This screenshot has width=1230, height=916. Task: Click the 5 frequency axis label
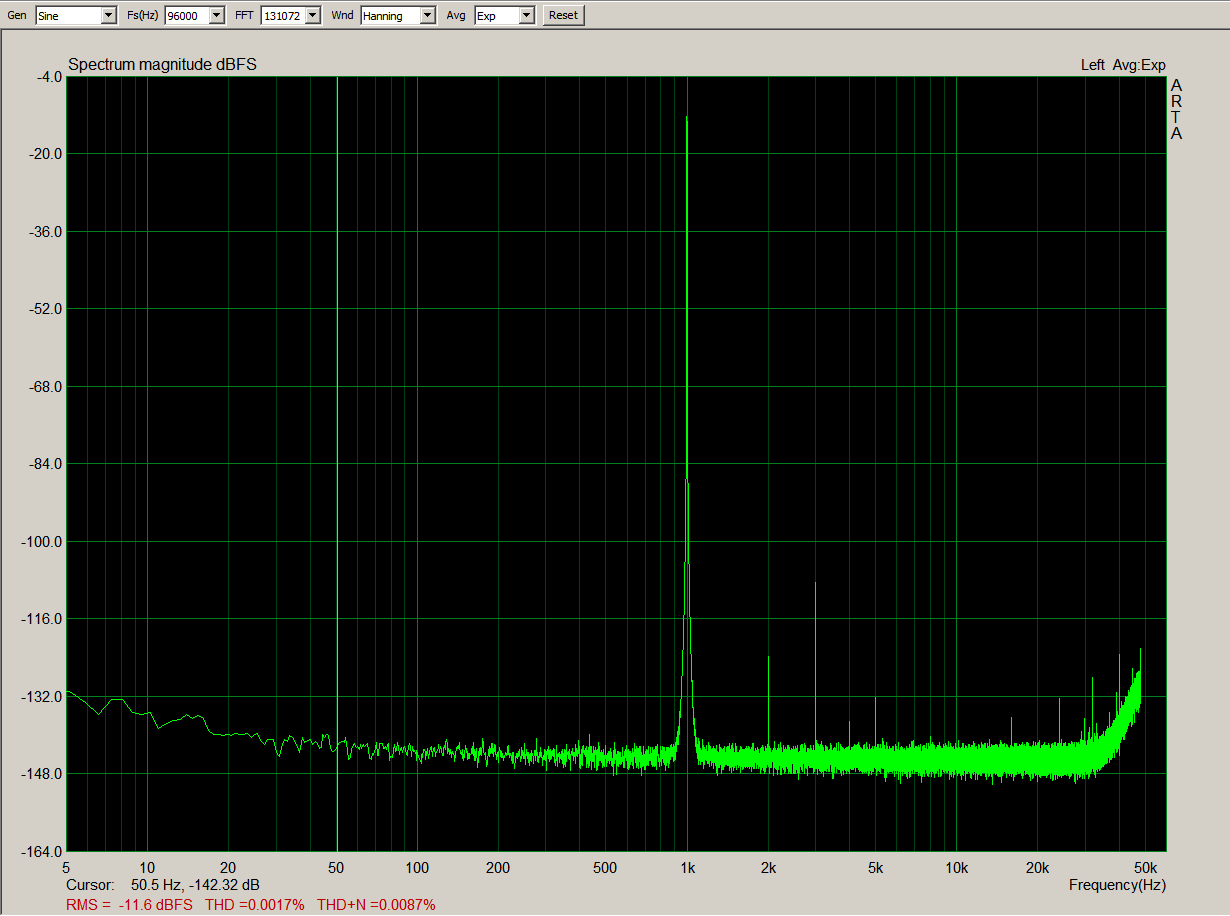66,868
